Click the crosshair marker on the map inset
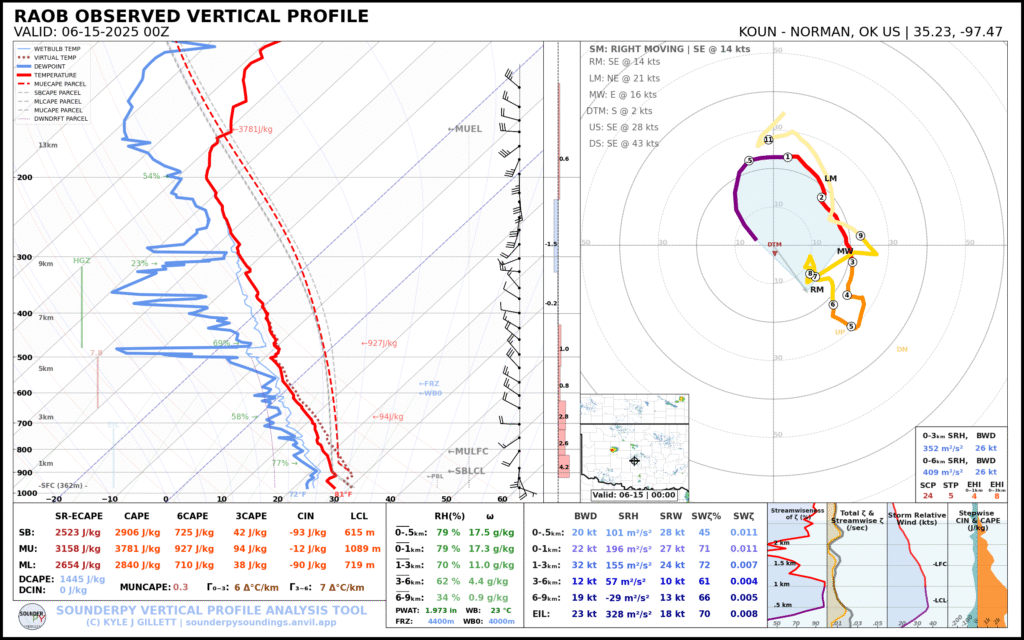The image size is (1024, 640). coord(636,462)
